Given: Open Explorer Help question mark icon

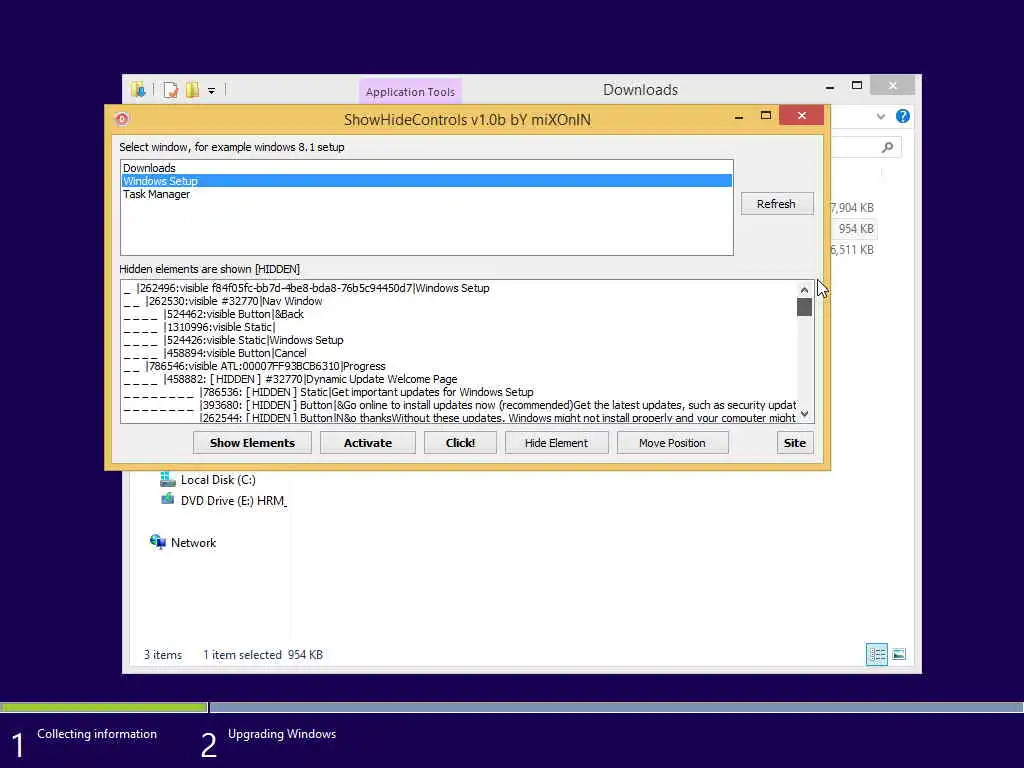Looking at the screenshot, I should (903, 116).
